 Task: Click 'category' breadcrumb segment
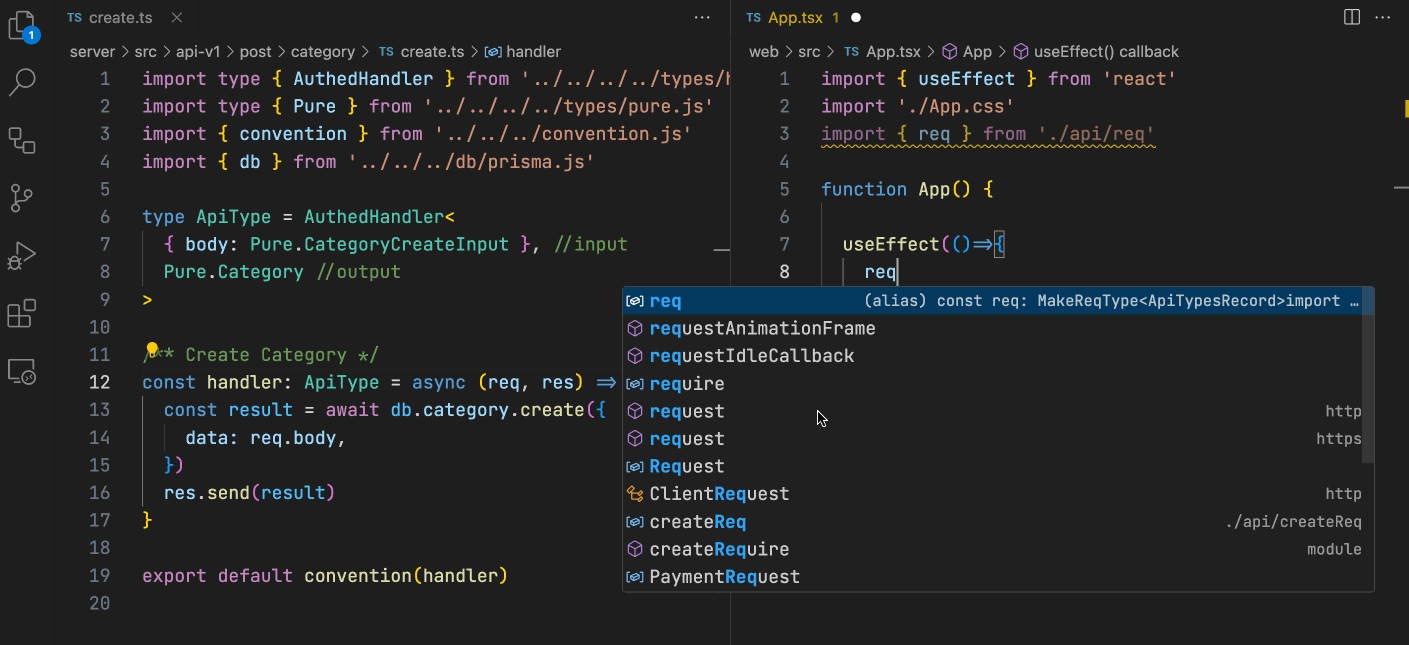point(323,52)
